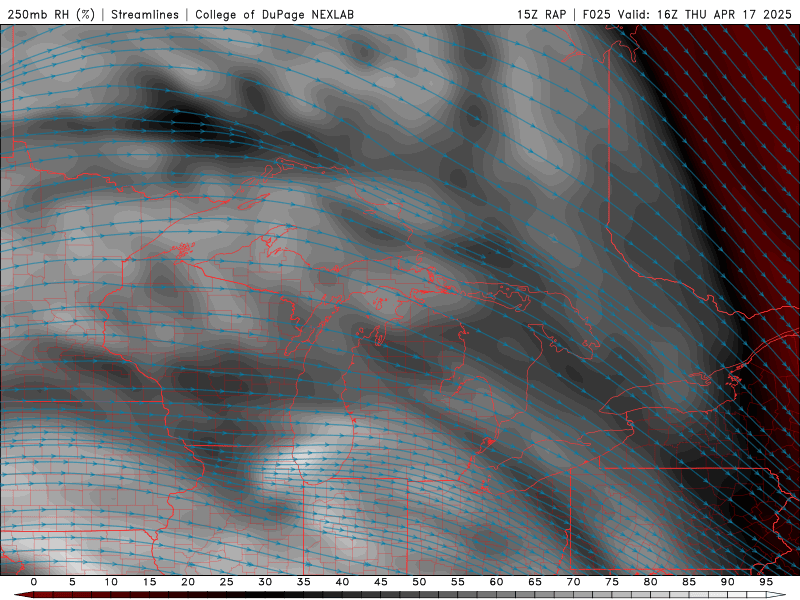Click the "20" value on the color scale
800x600 pixels.
[x=188, y=582]
